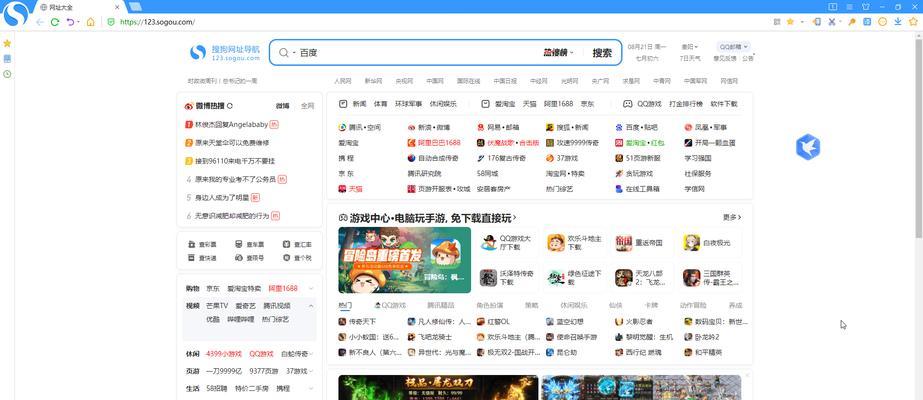Click the yellow smiley face toolbar icon
The width and height of the screenshot is (923, 400).
882,22
